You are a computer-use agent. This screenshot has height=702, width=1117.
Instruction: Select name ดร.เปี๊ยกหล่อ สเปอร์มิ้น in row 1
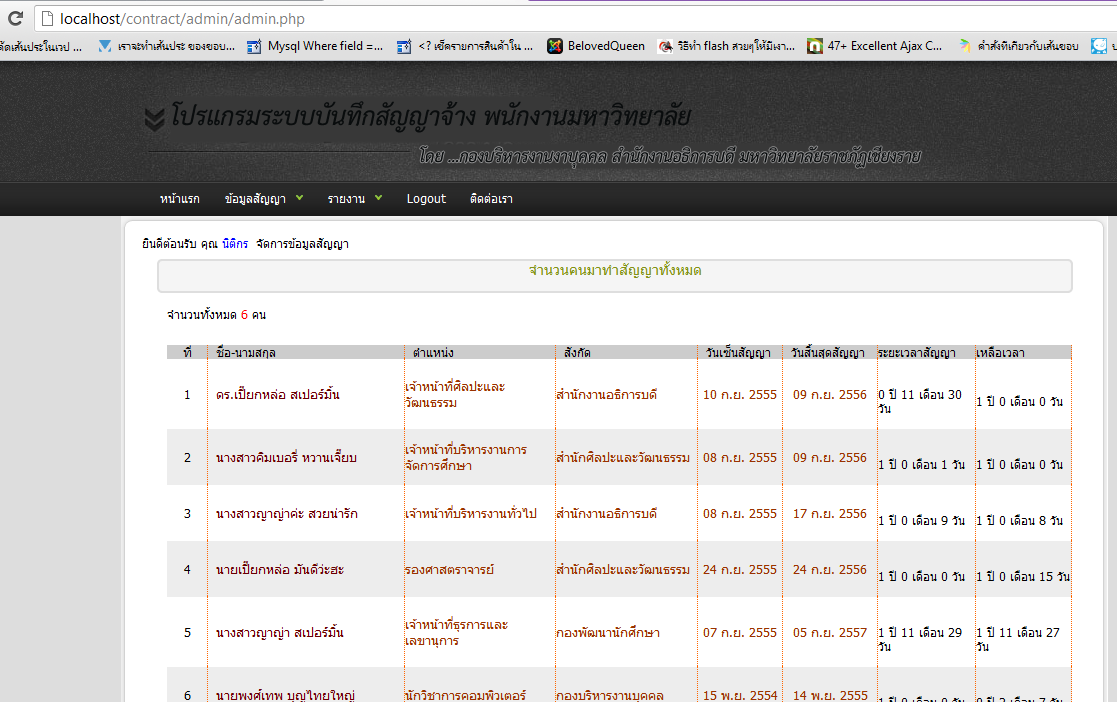pyautogui.click(x=278, y=394)
